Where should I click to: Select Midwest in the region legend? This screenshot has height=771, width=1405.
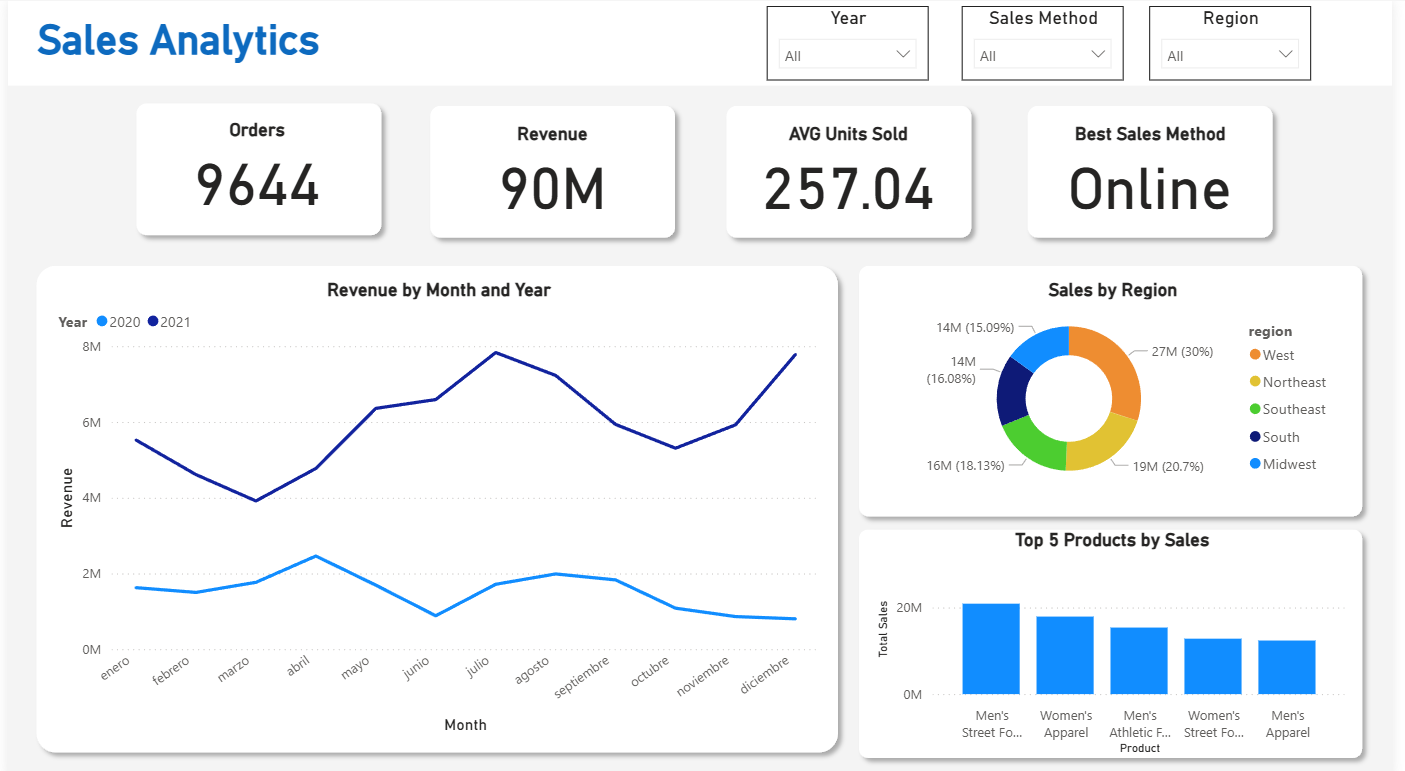click(1288, 464)
